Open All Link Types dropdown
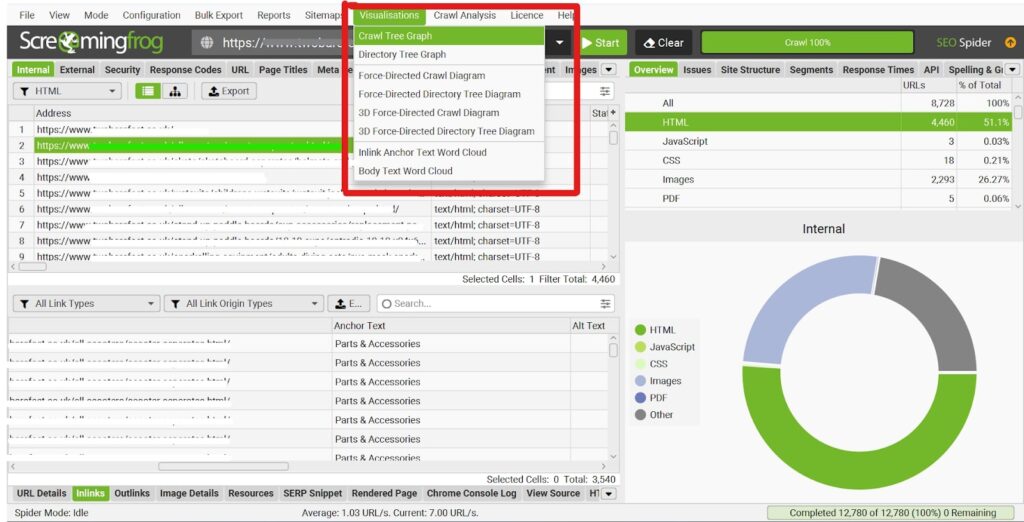1024x522 pixels. [87, 304]
